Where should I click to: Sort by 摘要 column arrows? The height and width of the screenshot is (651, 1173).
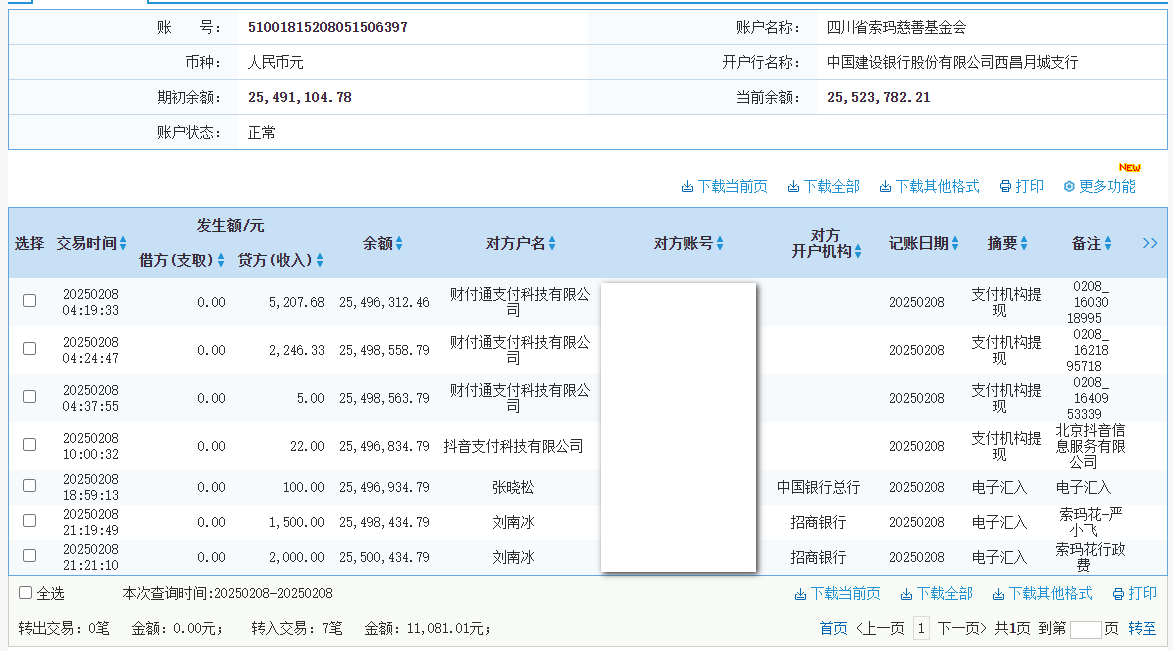[x=1023, y=243]
